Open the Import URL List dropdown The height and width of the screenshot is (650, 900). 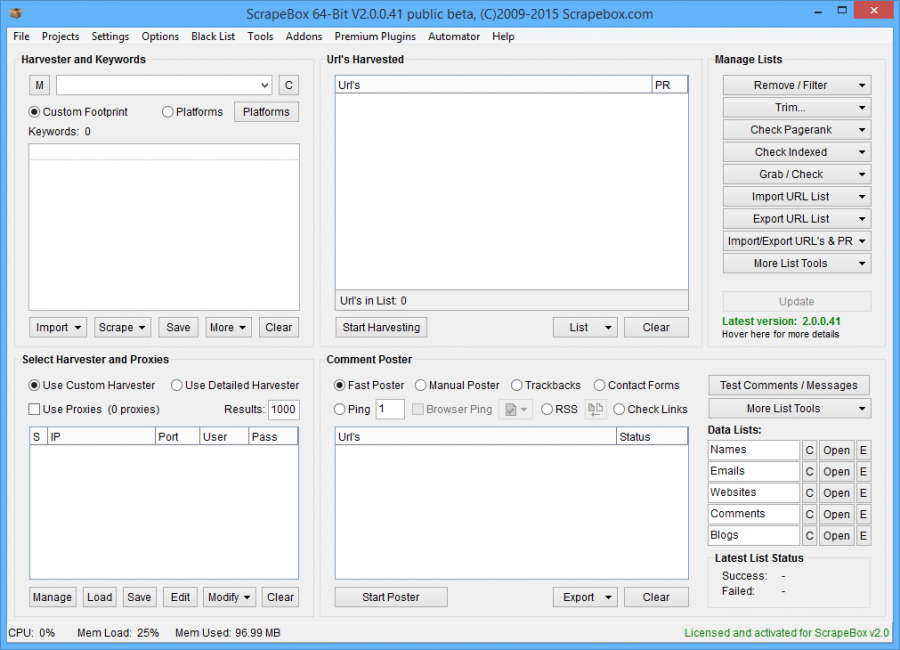(x=797, y=197)
